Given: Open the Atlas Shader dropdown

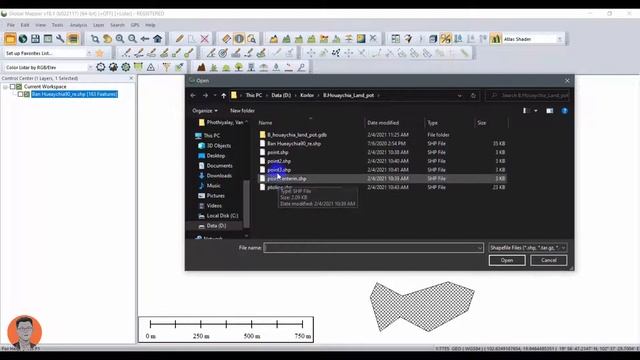Looking at the screenshot, I should point(559,39).
